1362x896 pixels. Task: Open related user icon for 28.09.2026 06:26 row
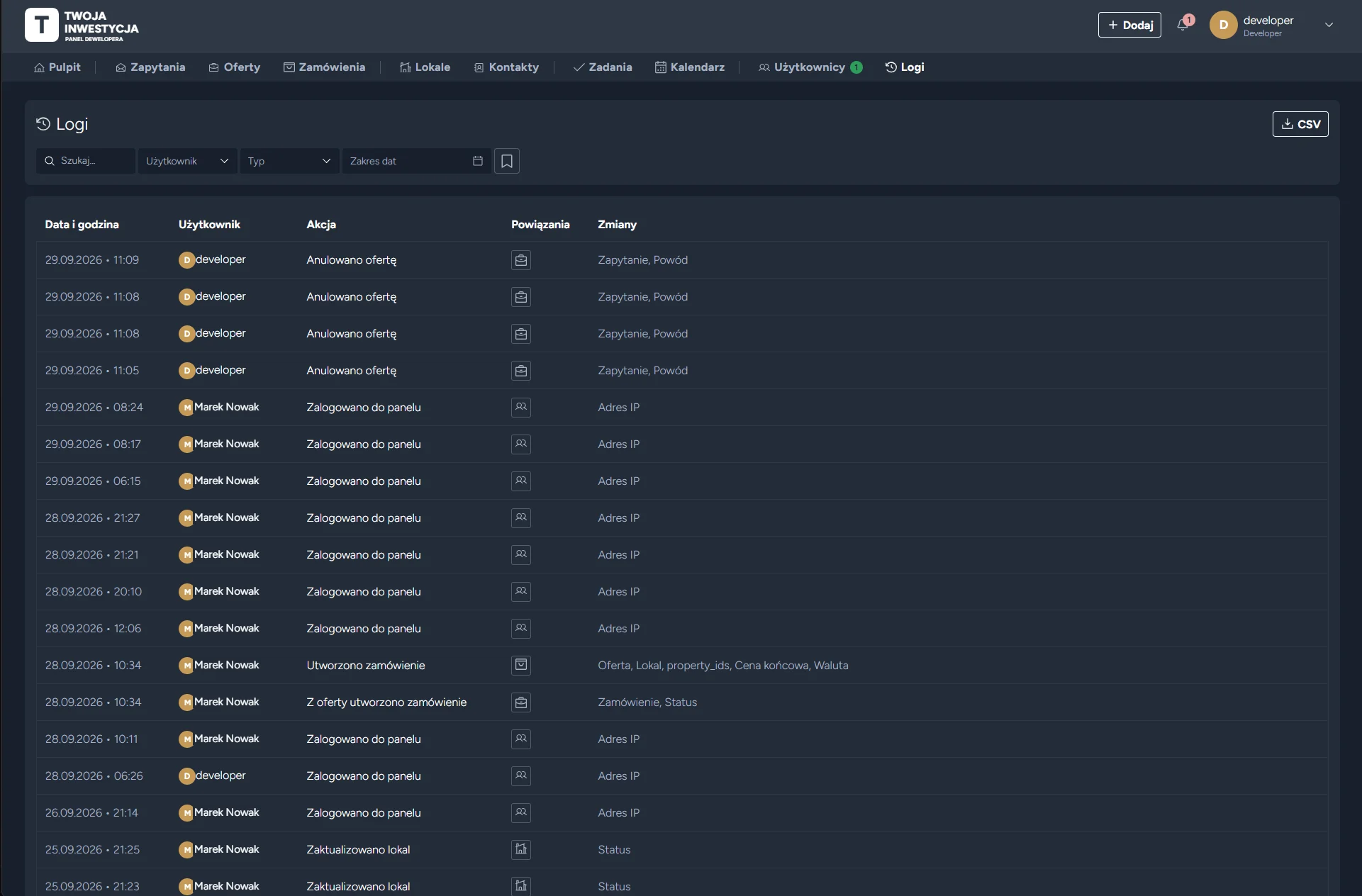coord(521,776)
